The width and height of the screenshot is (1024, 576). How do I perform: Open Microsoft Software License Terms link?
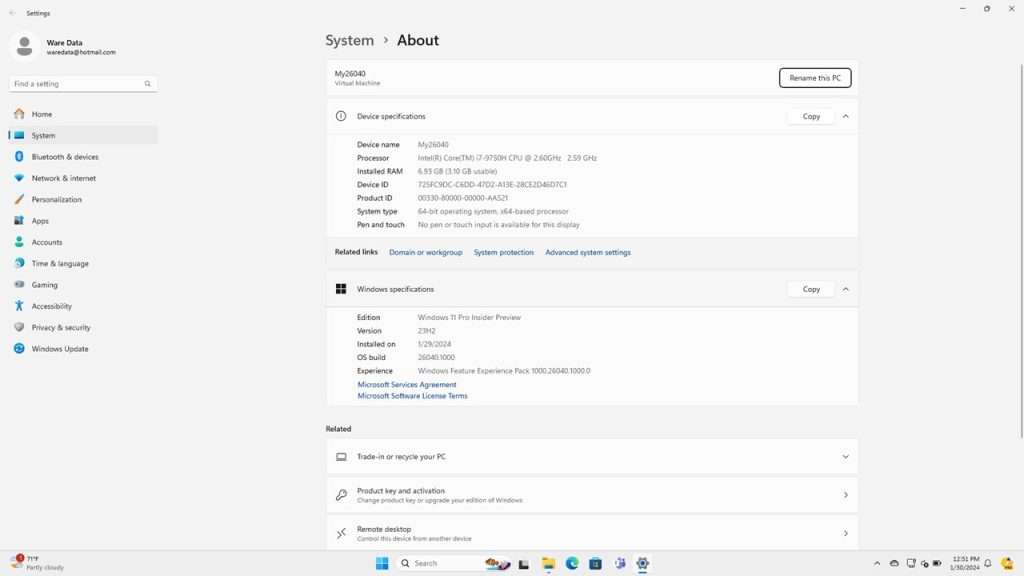pyautogui.click(x=412, y=396)
